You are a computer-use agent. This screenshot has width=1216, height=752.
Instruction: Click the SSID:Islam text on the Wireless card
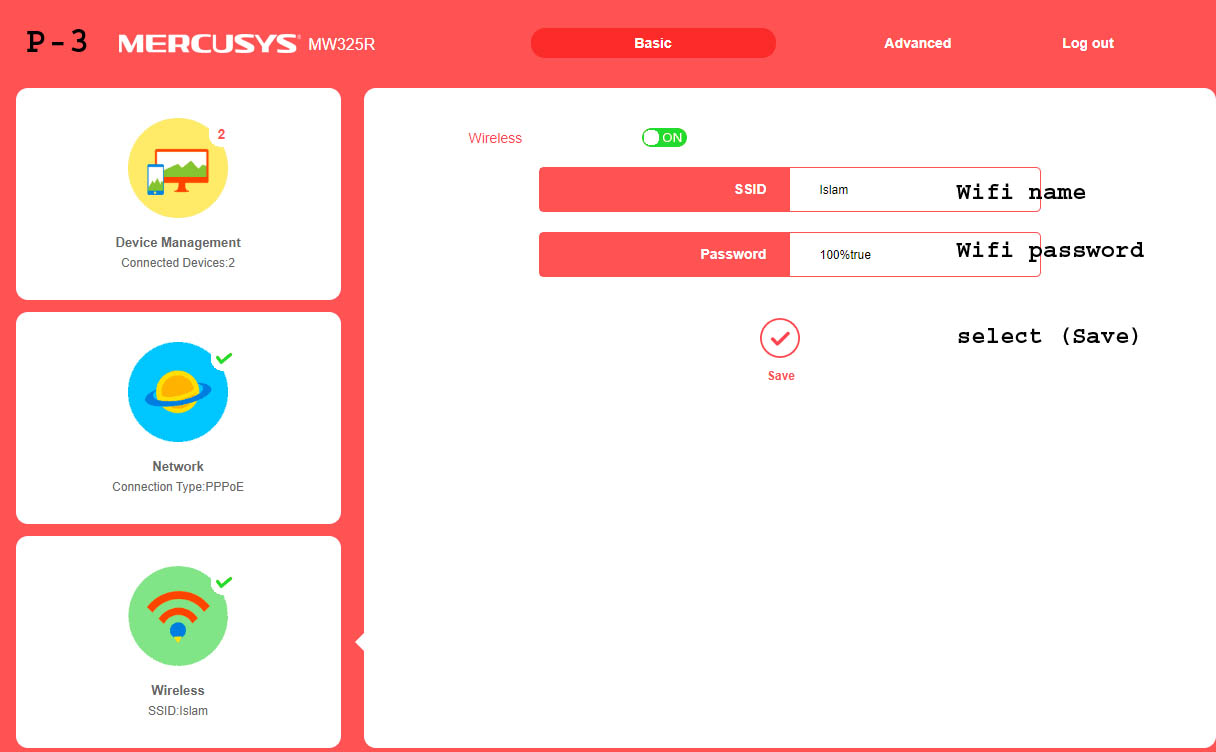pos(178,711)
